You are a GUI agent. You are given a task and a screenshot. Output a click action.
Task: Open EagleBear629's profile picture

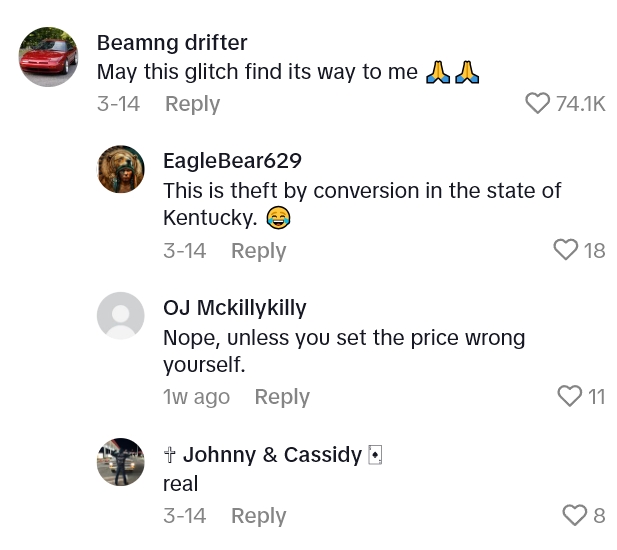click(x=121, y=169)
